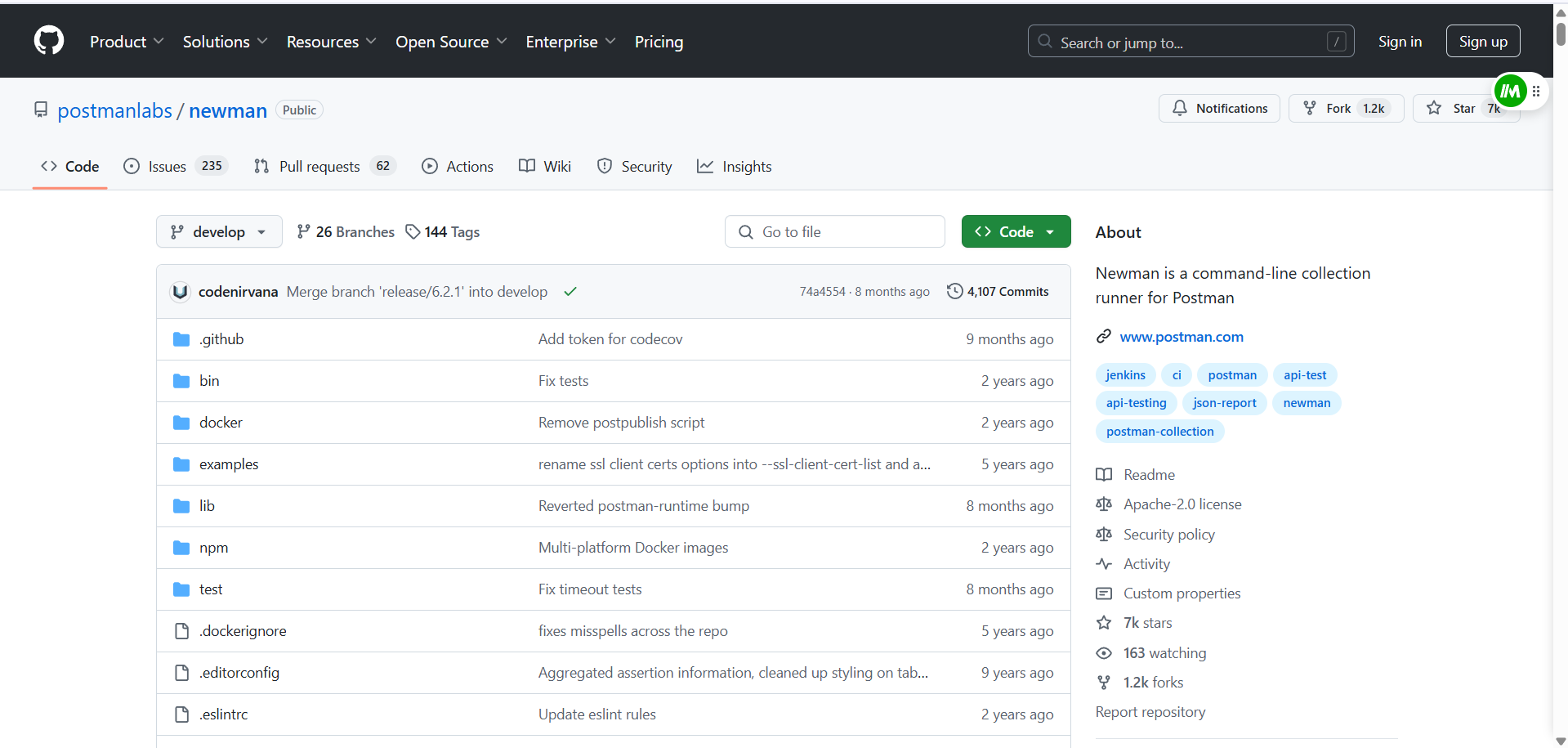Open 26 Branches link
The width and height of the screenshot is (1568, 748).
tap(346, 231)
